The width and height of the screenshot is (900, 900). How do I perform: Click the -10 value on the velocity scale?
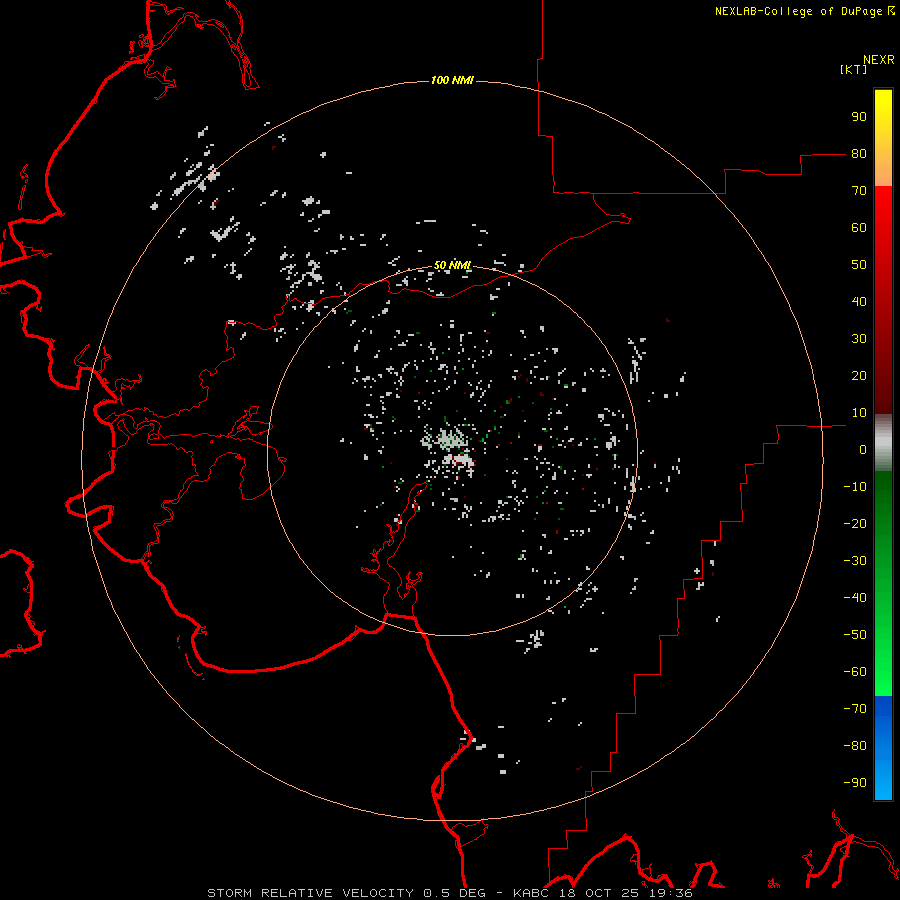(x=855, y=487)
